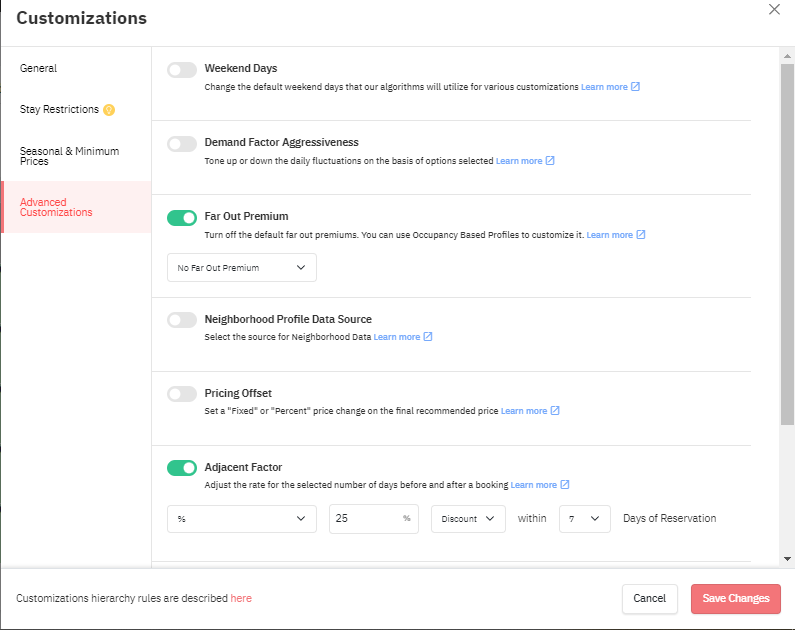Viewport: 795px width, 630px height.
Task: Disable the Far Out Premium toggle
Action: pos(182,218)
